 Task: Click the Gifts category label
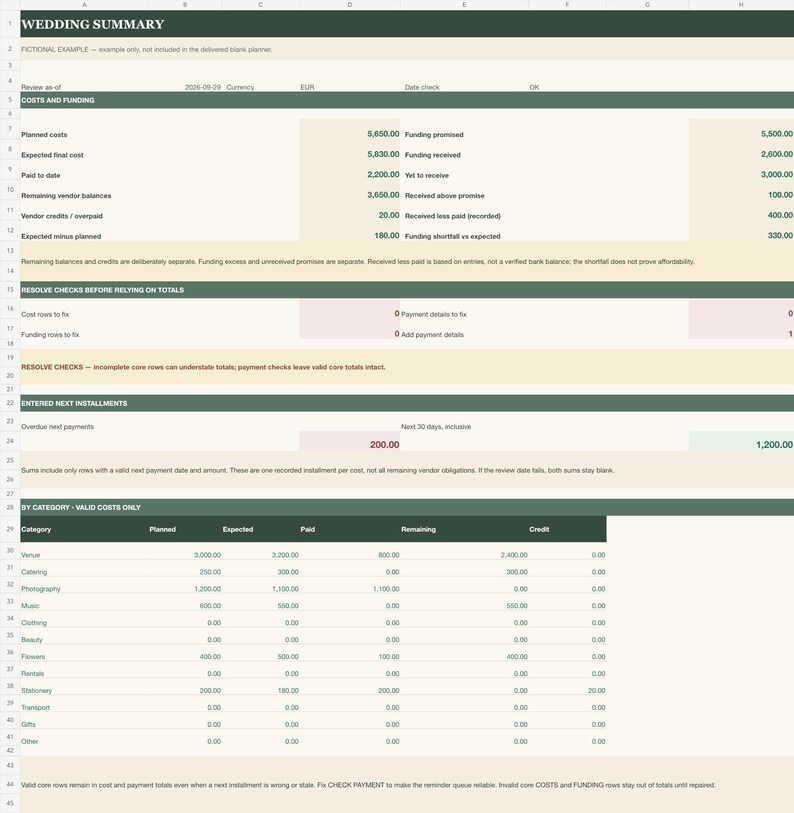coord(28,724)
